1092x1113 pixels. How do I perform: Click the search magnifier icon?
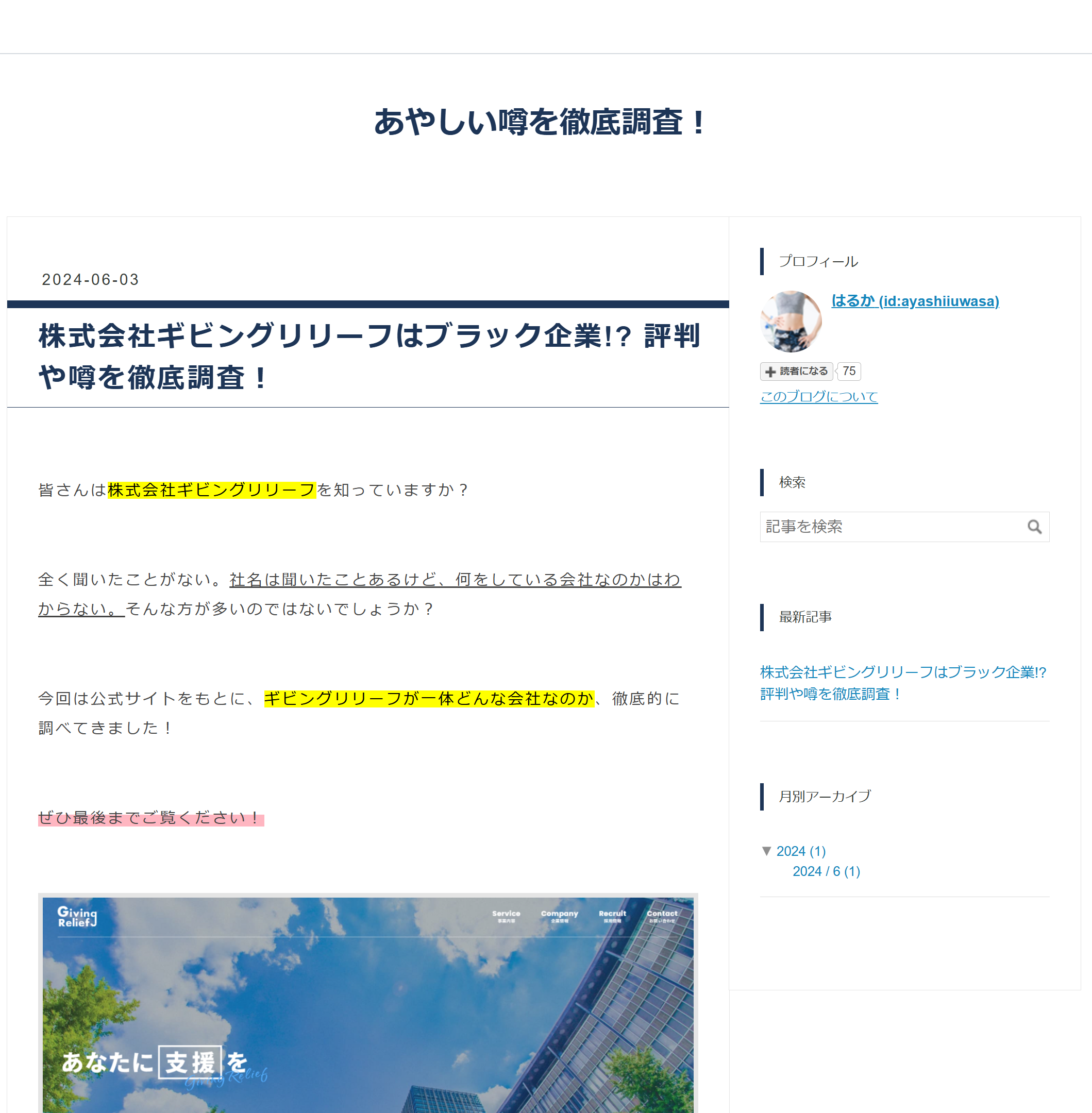[x=1036, y=527]
